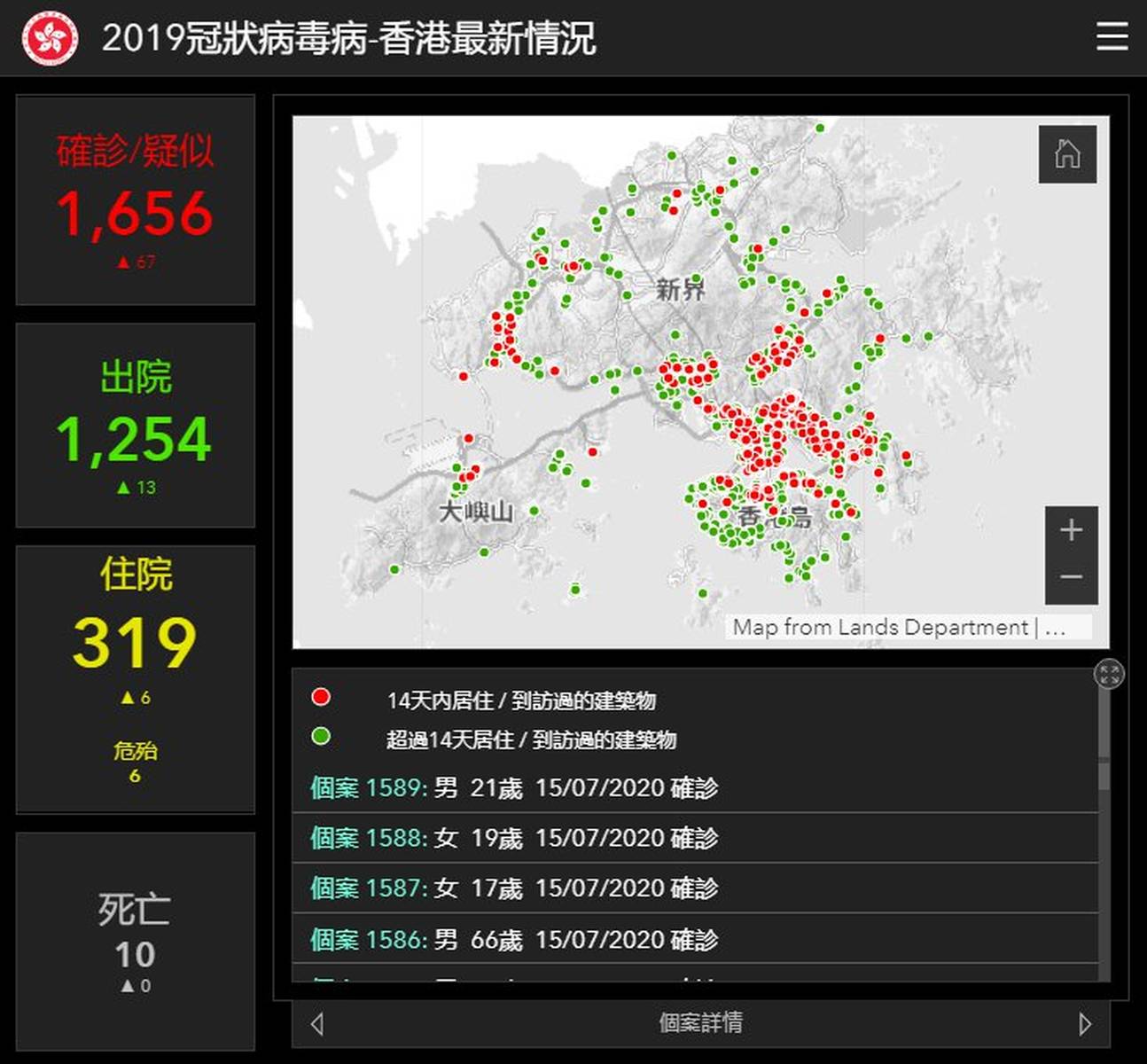
Task: Zoom in using the plus icon on map
Action: [x=1071, y=530]
